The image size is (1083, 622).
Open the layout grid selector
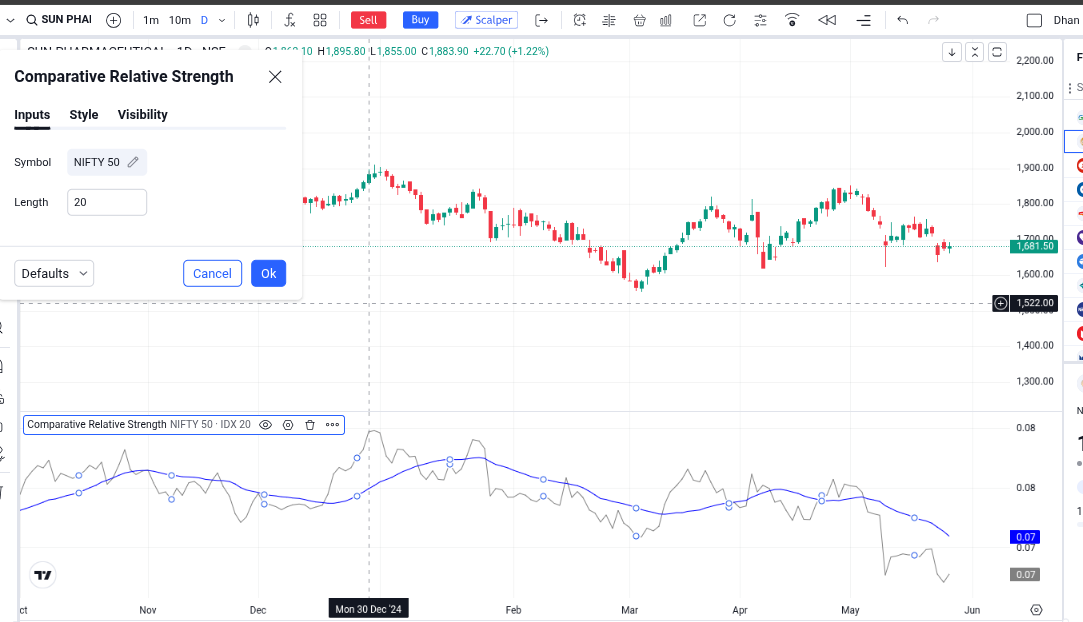coord(320,21)
